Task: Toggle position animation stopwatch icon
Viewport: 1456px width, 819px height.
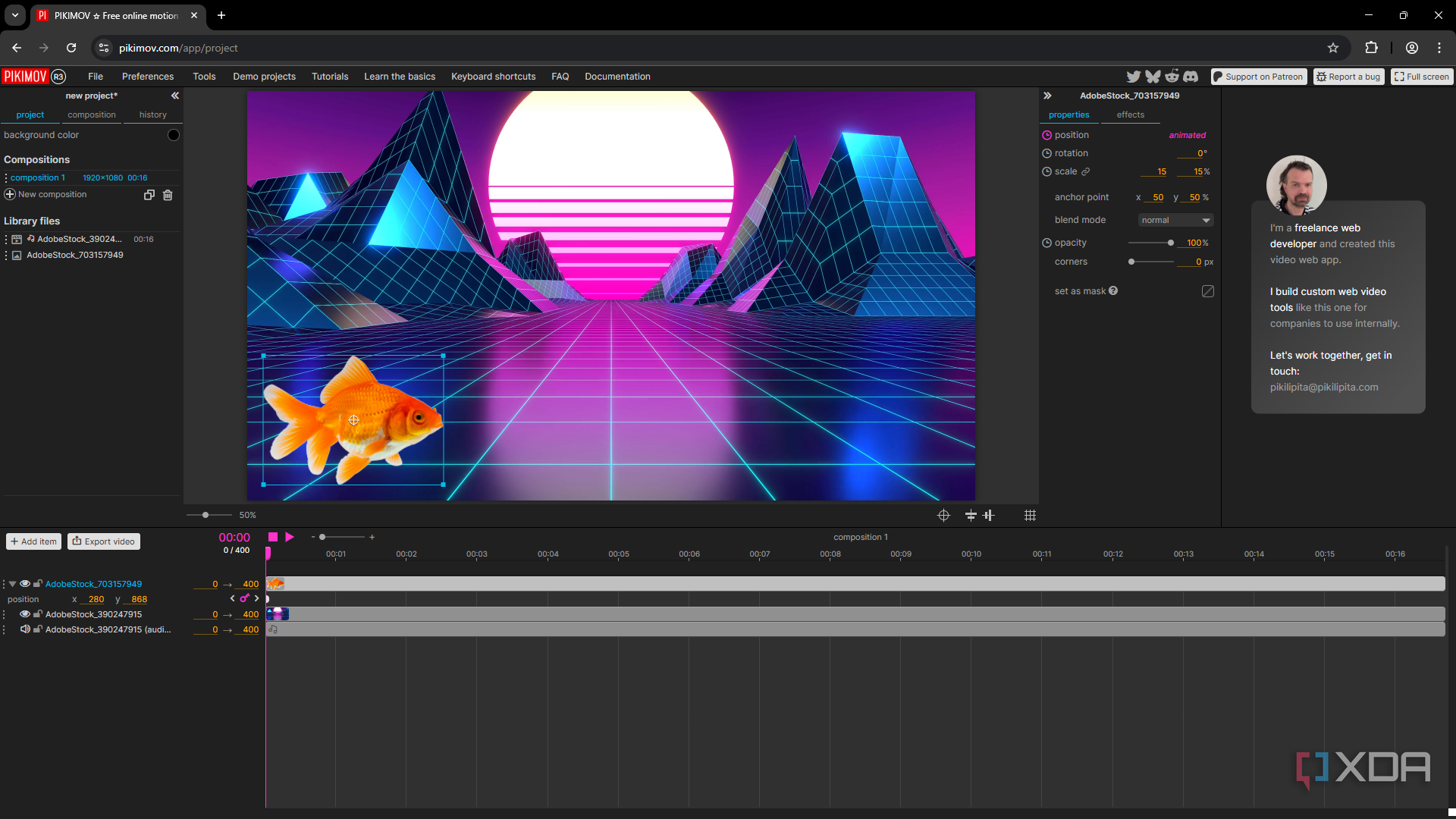Action: (1046, 135)
